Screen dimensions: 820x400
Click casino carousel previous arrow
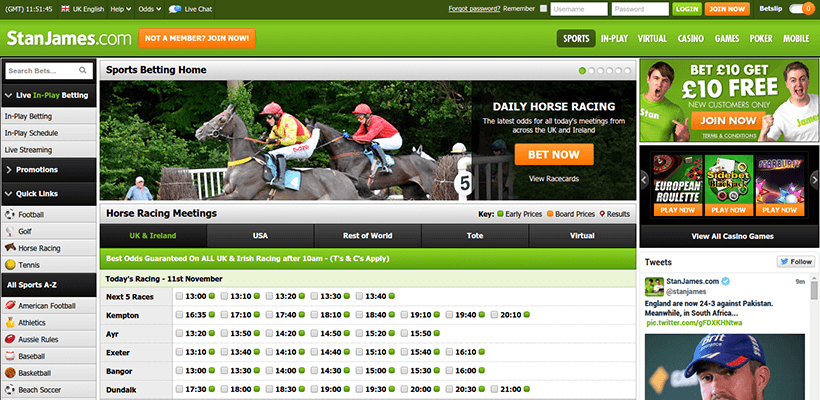coord(644,180)
